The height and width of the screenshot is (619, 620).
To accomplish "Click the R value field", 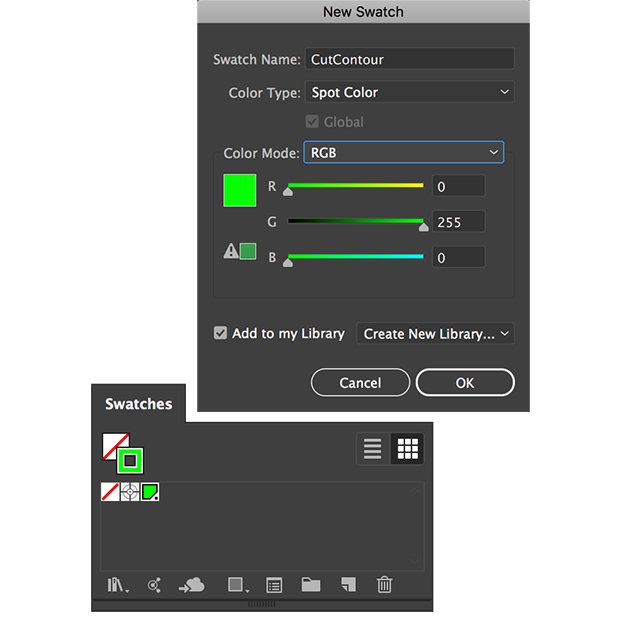I will [459, 186].
